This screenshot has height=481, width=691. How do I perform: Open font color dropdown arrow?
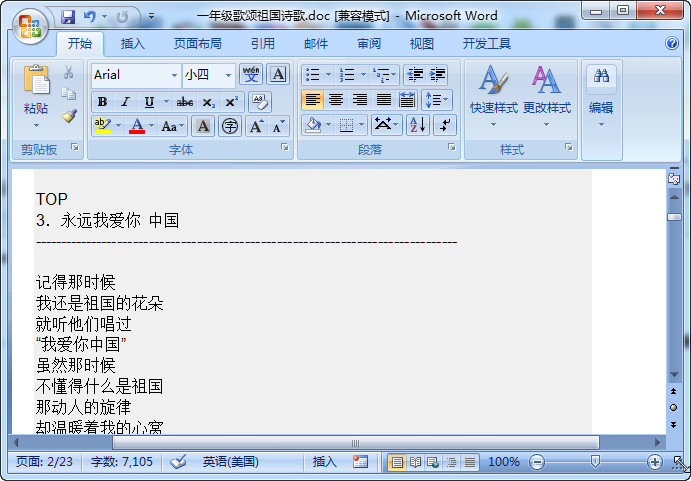(x=152, y=126)
